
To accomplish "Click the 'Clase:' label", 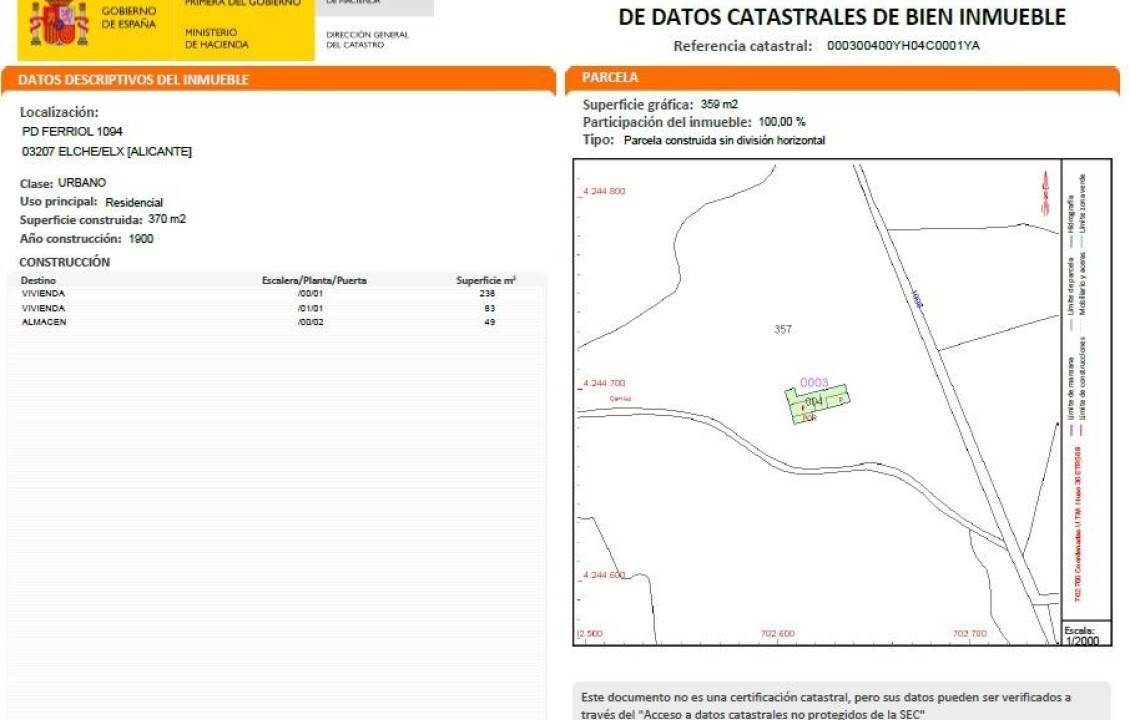I will tap(36, 184).
